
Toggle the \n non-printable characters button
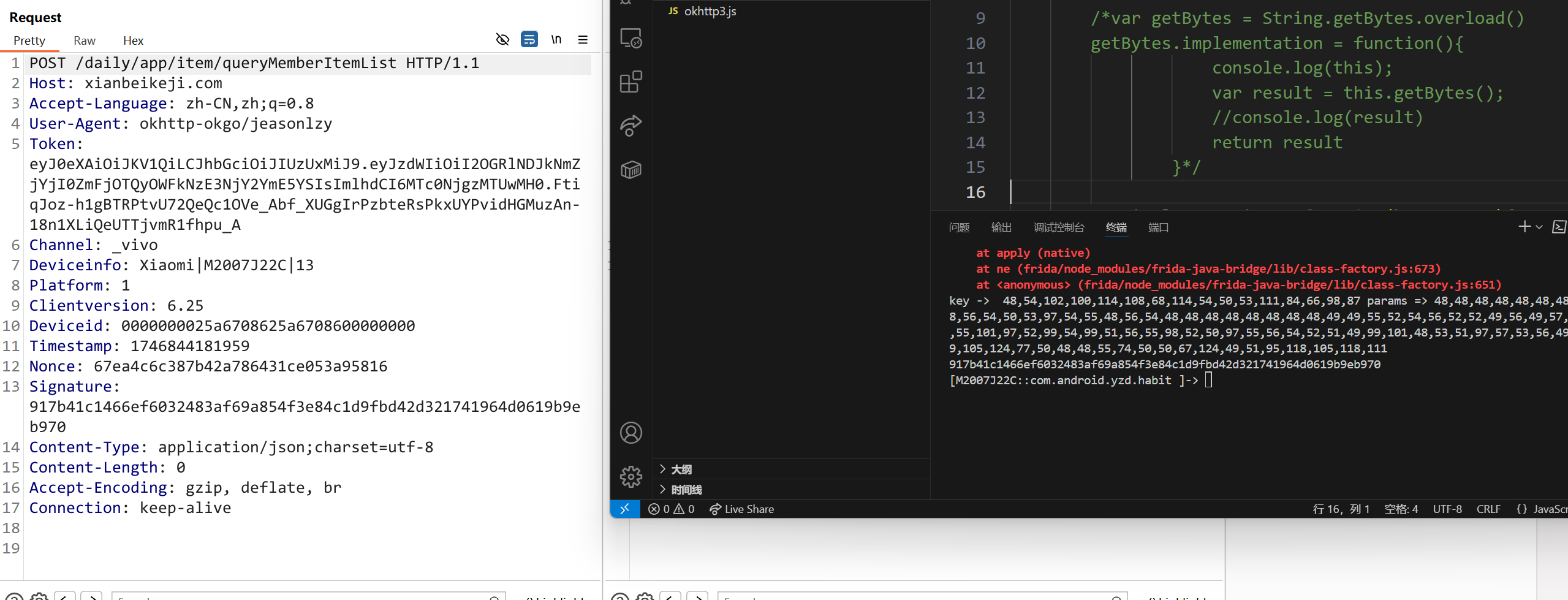tap(556, 40)
